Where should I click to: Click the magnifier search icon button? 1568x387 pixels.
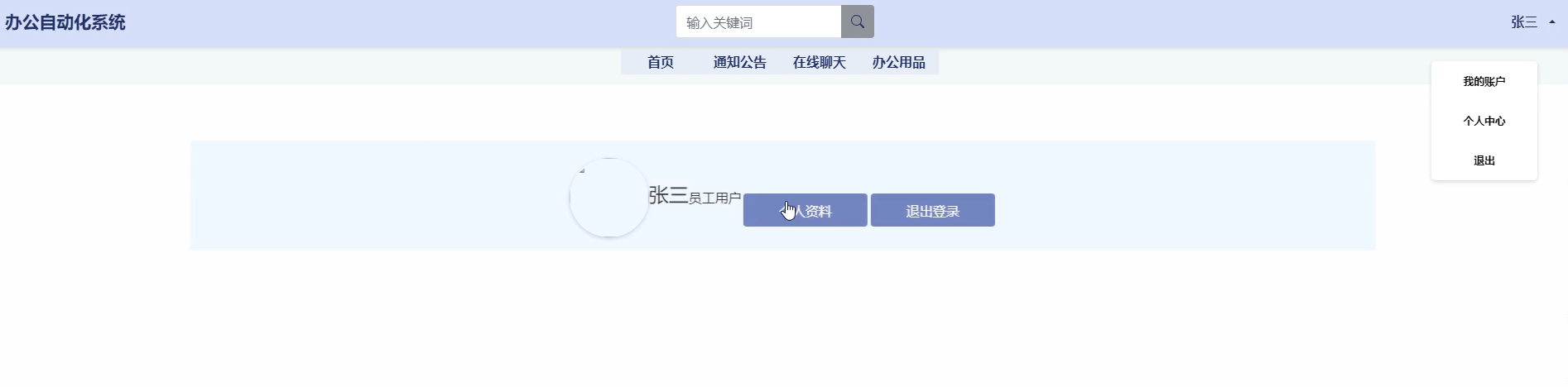pyautogui.click(x=857, y=22)
